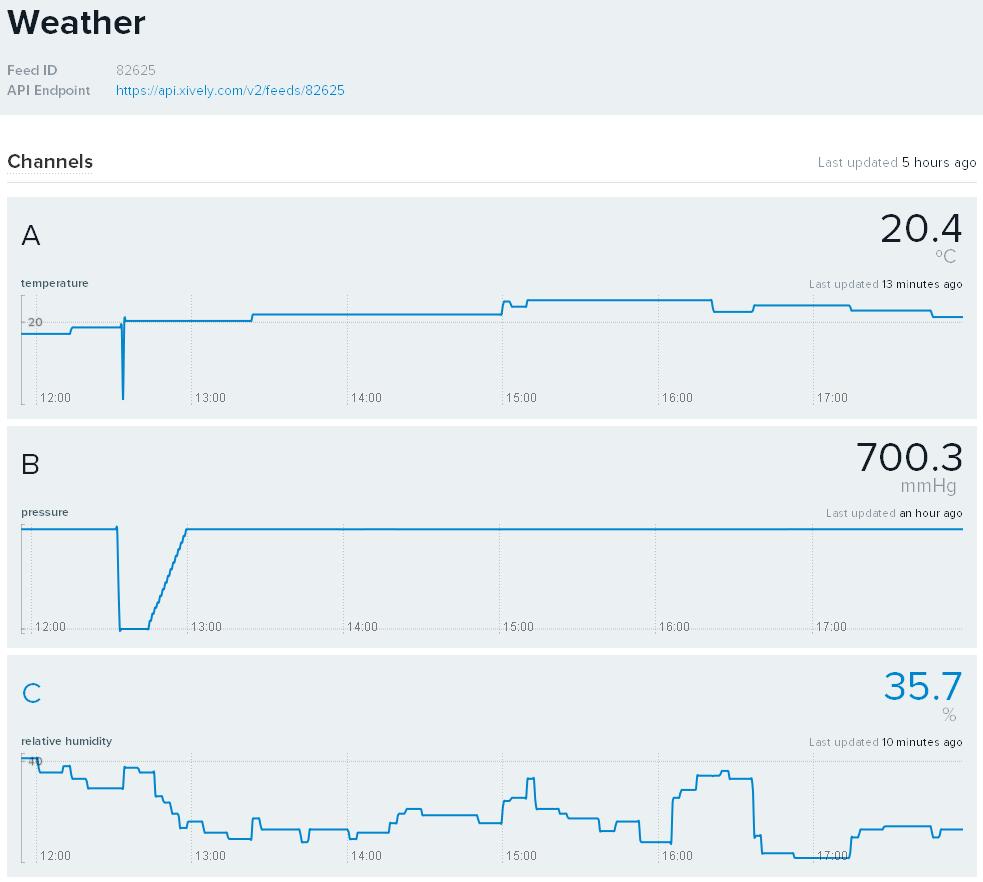Click the Channels section heading
The image size is (983, 882).
click(x=50, y=162)
